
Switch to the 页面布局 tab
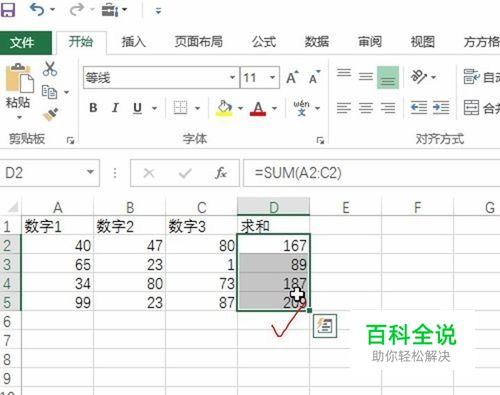[199, 42]
